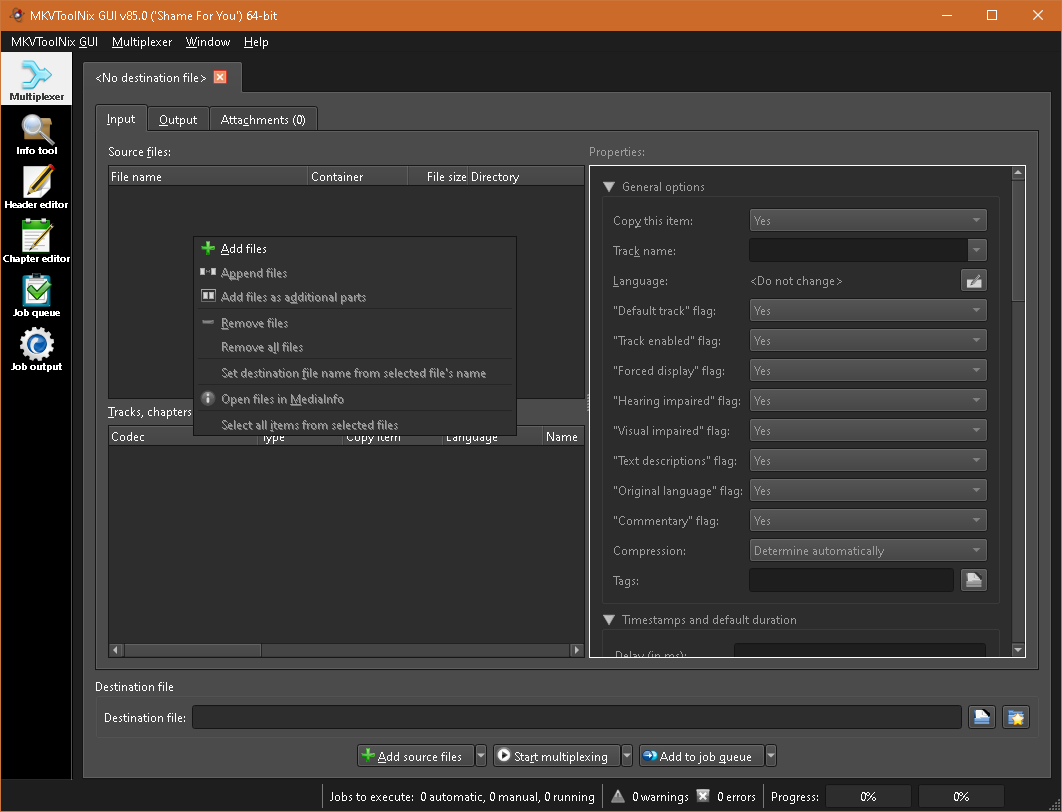The height and width of the screenshot is (812, 1062).
Task: Click the Add source files button
Action: click(415, 756)
